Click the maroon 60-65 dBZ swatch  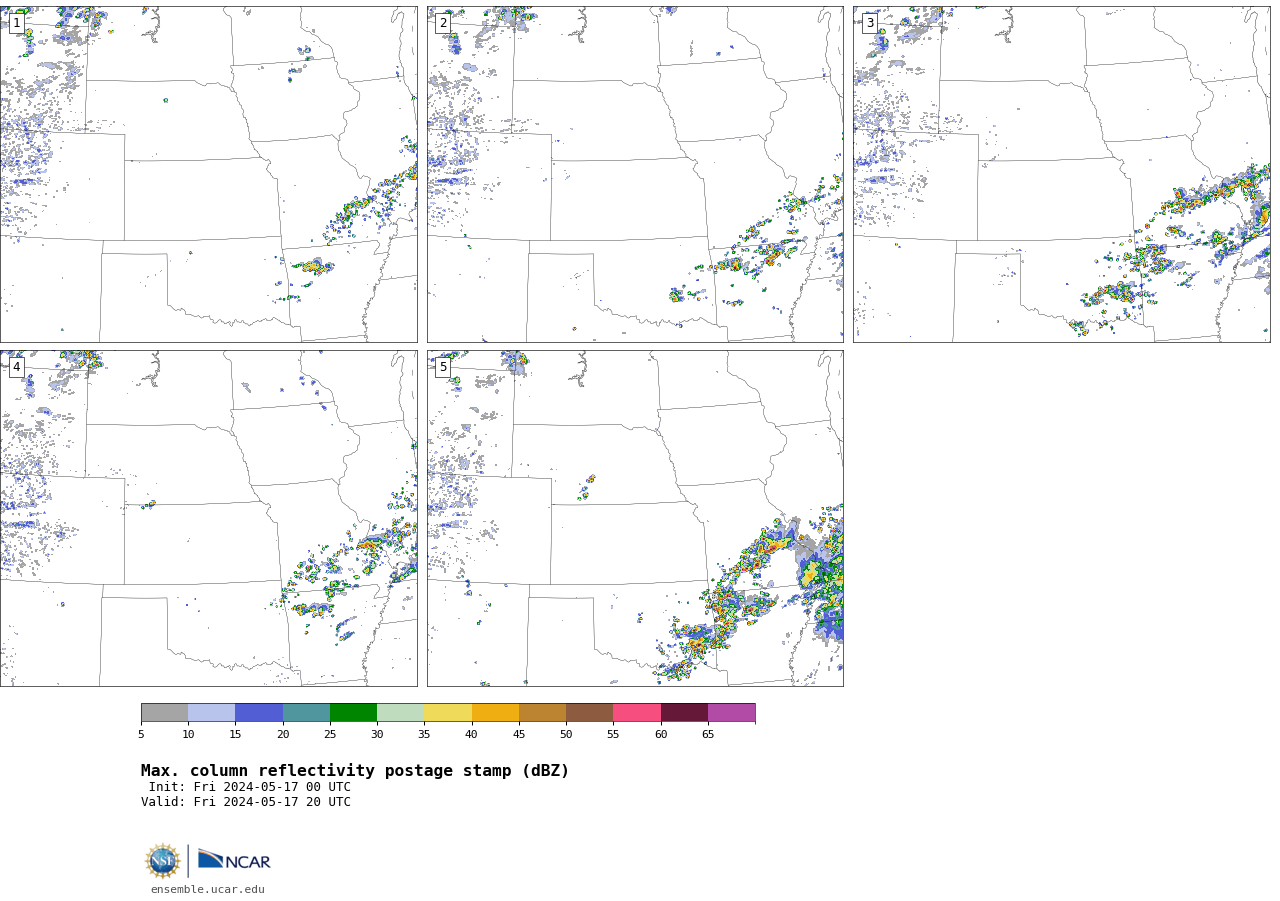click(684, 713)
